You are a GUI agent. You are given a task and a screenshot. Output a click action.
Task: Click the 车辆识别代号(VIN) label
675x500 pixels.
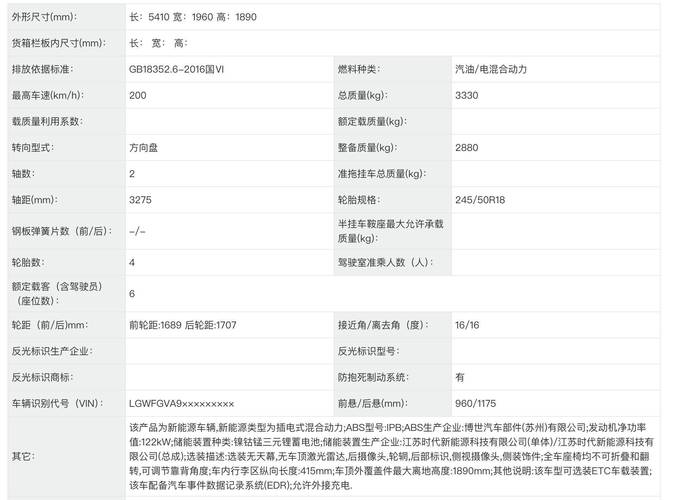point(58,404)
